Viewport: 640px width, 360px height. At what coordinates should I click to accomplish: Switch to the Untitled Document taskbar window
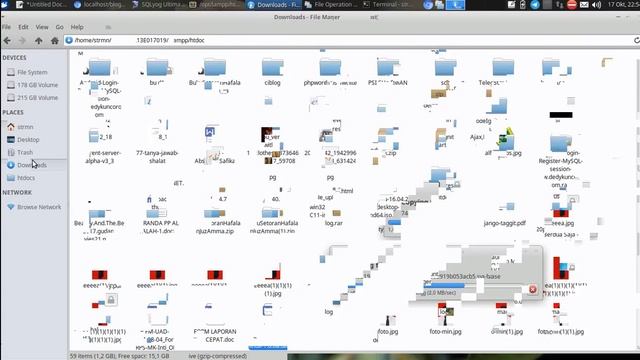(x=41, y=5)
